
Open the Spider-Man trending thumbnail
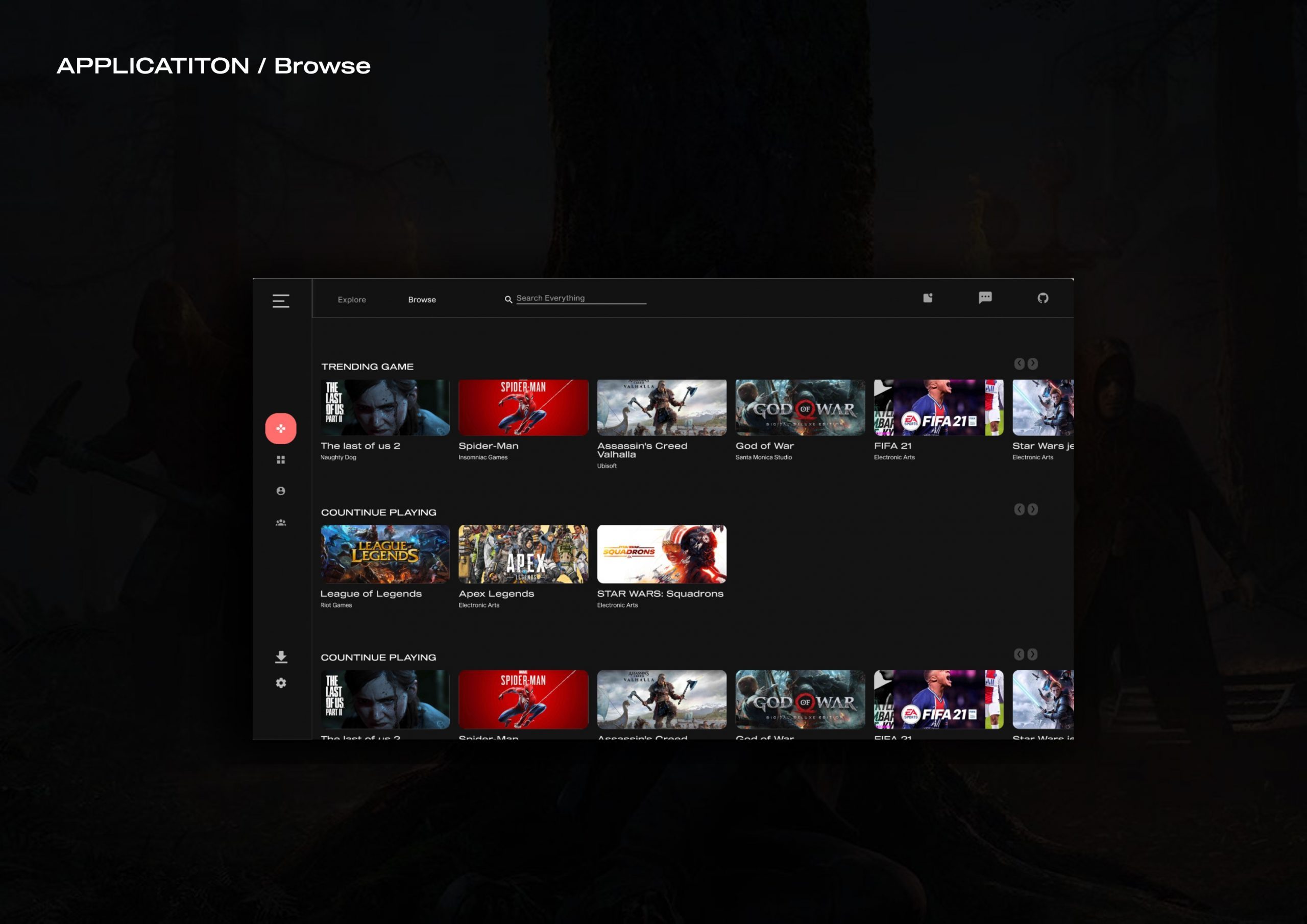523,407
